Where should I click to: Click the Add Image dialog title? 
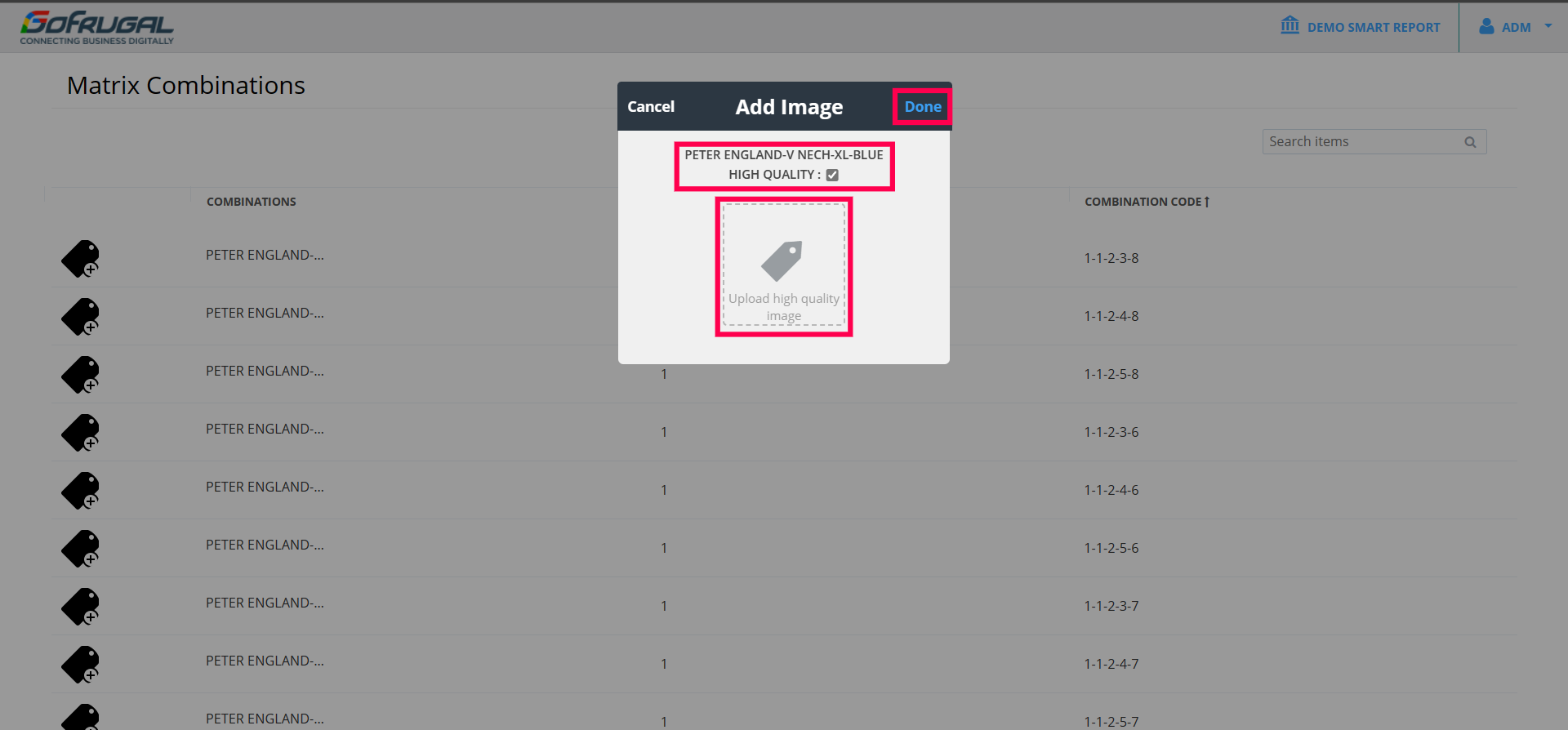[x=789, y=107]
